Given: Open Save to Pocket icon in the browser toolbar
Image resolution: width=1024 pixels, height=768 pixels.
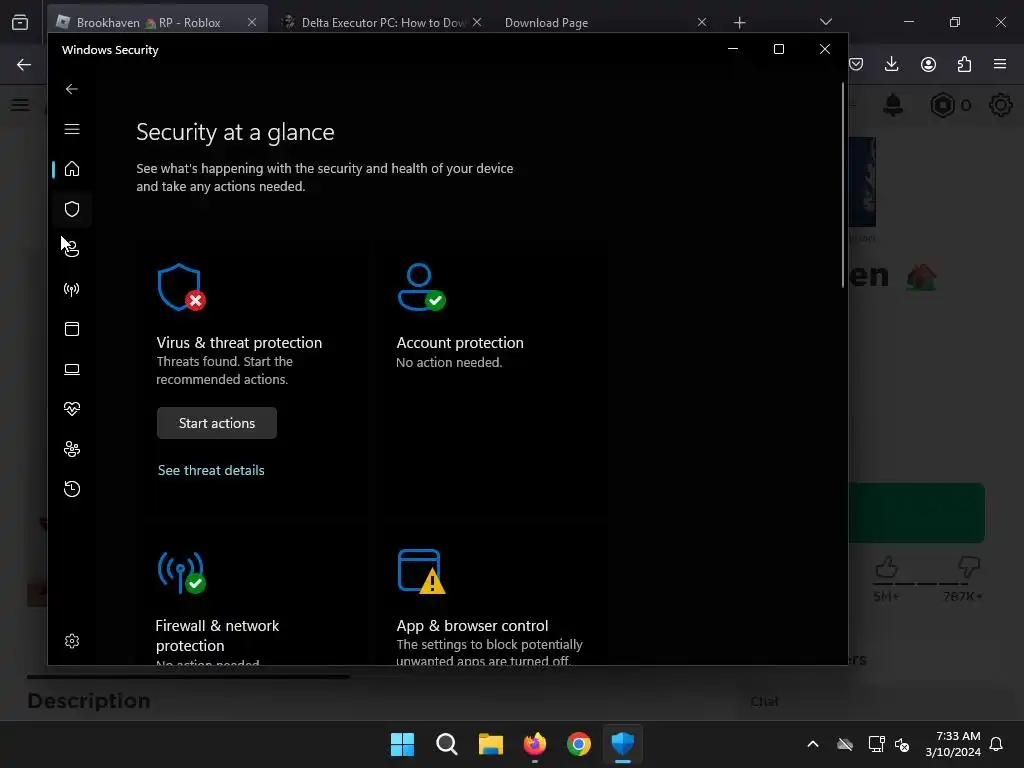Looking at the screenshot, I should pos(856,64).
